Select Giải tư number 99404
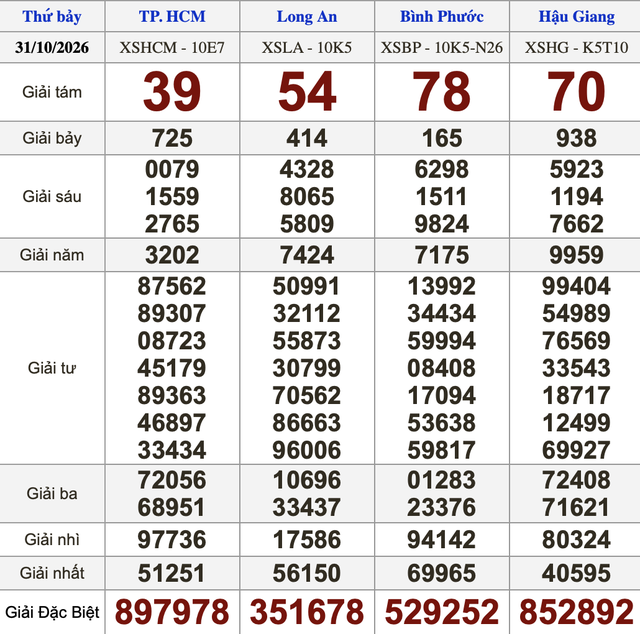The height and width of the screenshot is (634, 640). tap(576, 286)
